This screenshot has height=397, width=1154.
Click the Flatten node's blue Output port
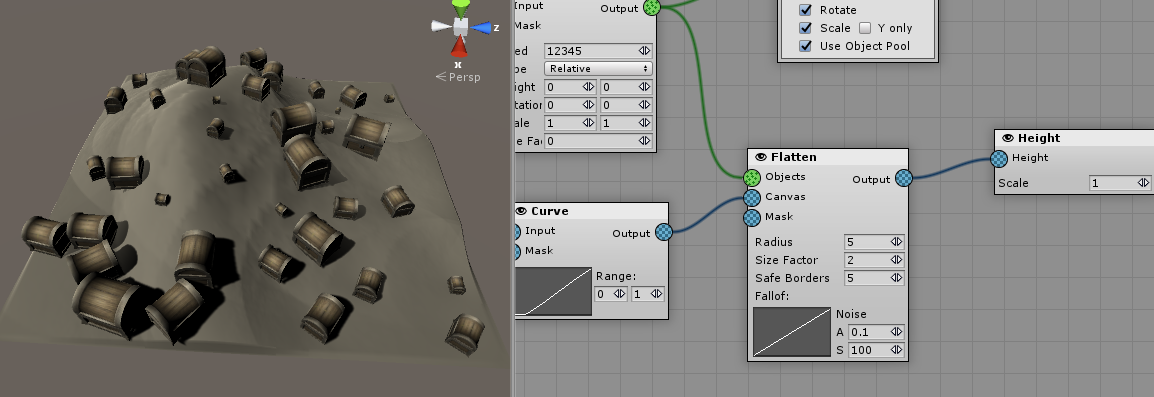904,178
